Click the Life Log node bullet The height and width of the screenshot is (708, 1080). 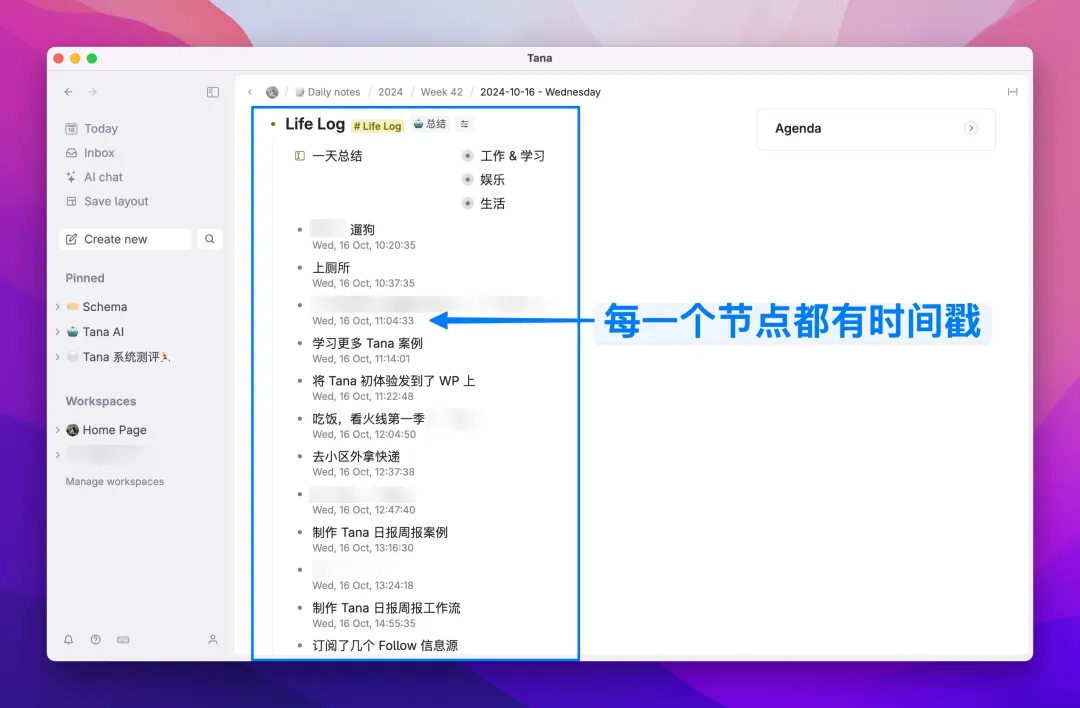[x=273, y=125]
